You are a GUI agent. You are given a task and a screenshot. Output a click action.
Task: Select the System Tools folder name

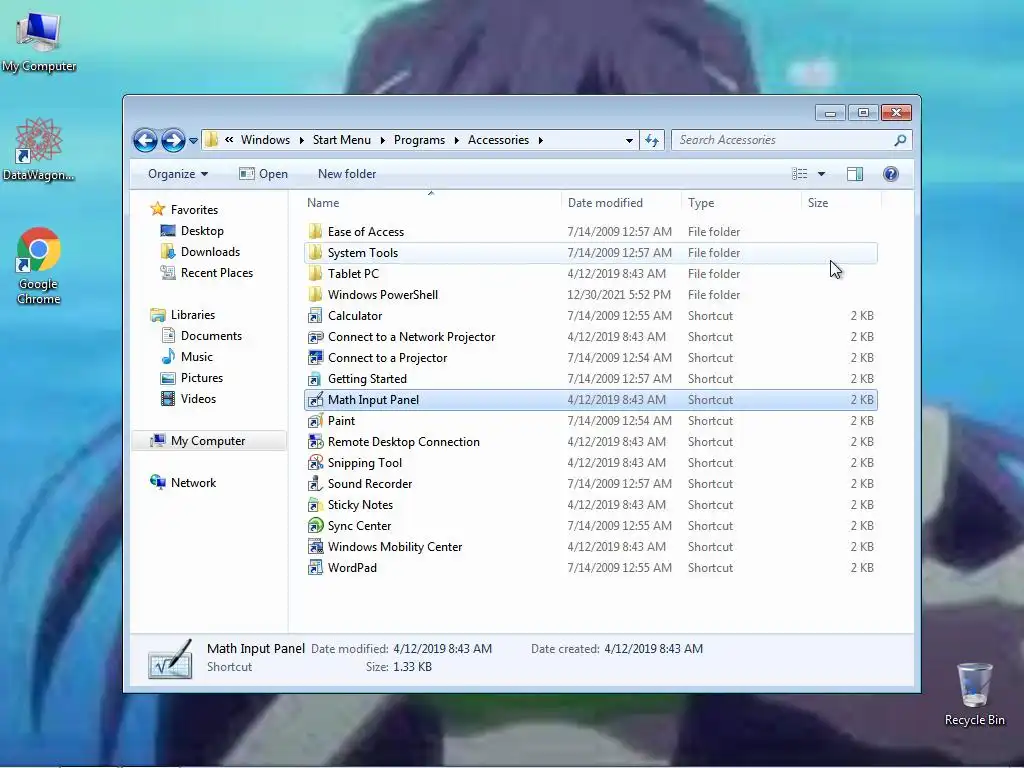[362, 253]
